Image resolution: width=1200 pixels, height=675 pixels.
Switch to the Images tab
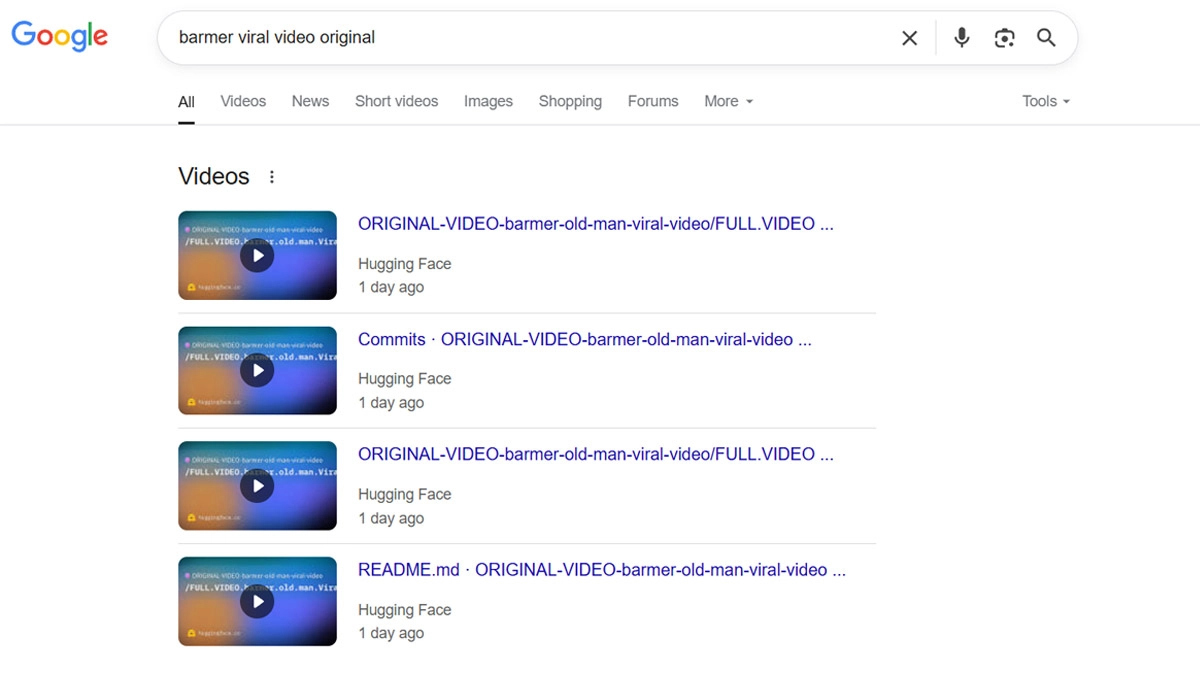click(x=488, y=101)
